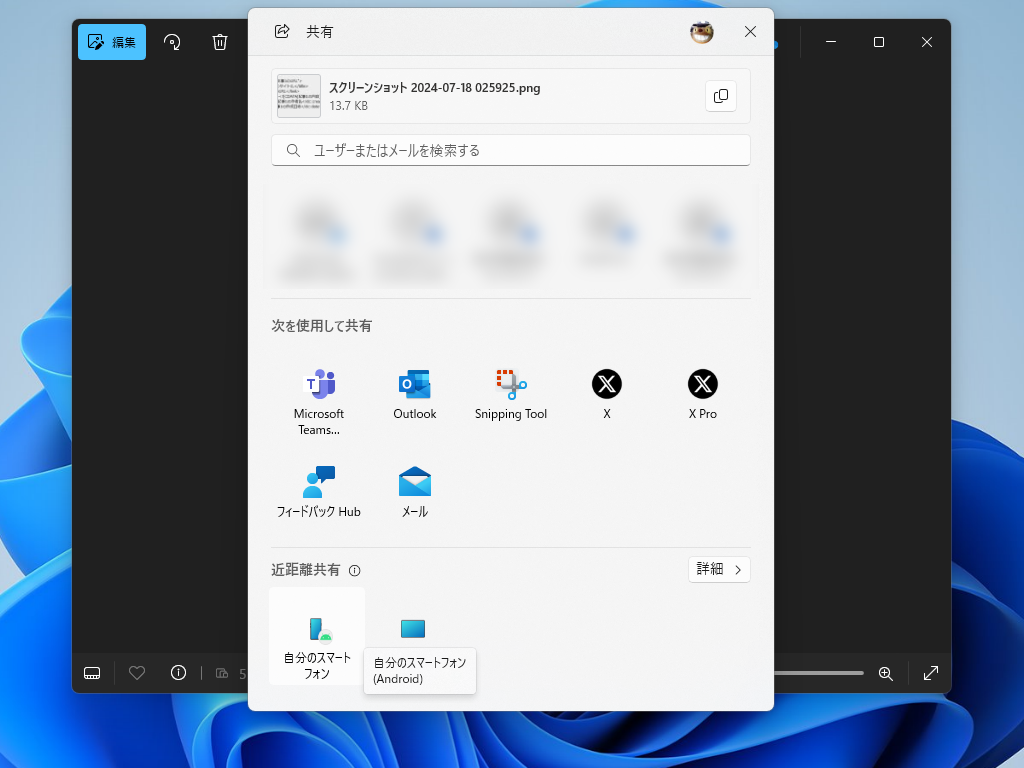Select the blue monitor nearby device
1024x768 pixels.
coord(413,629)
